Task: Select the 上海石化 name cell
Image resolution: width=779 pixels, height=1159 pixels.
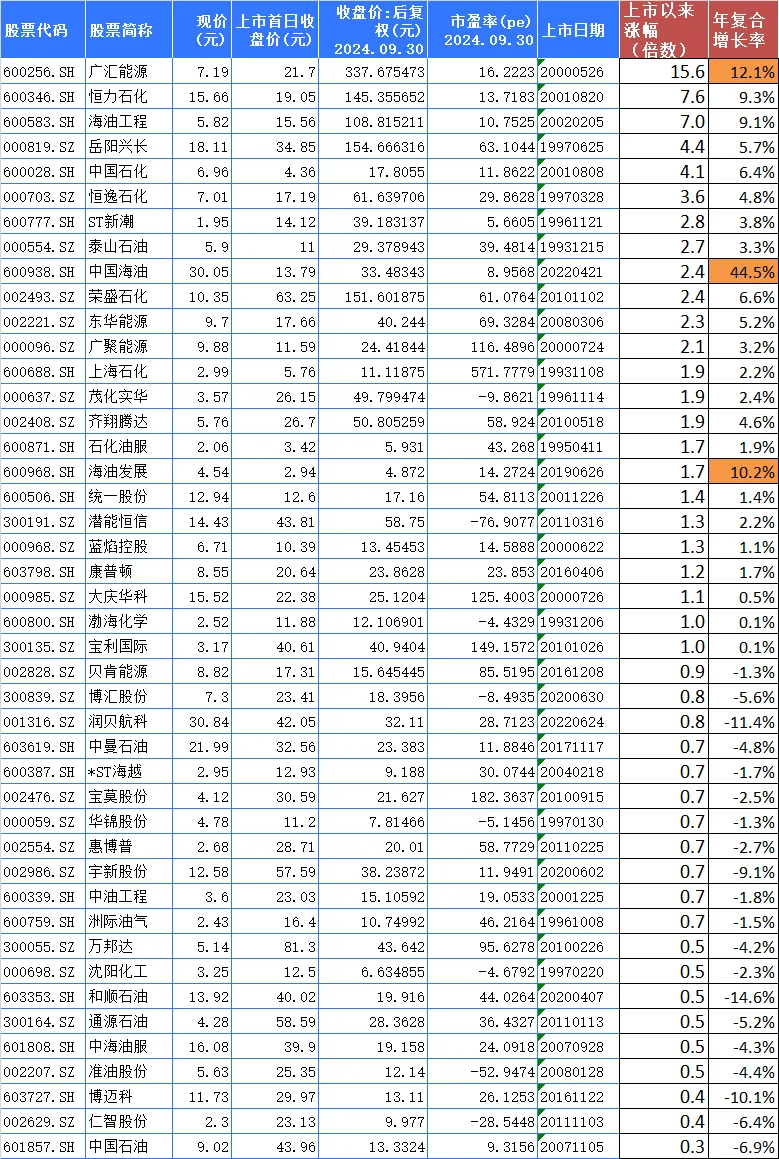Action: click(x=129, y=372)
